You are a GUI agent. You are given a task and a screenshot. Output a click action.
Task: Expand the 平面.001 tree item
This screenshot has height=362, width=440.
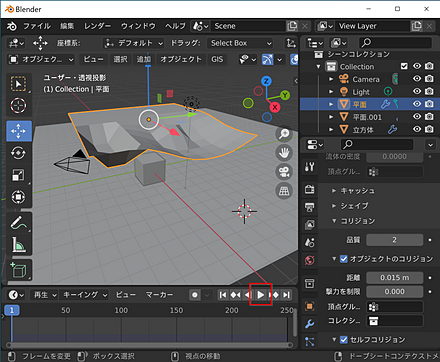[x=331, y=117]
